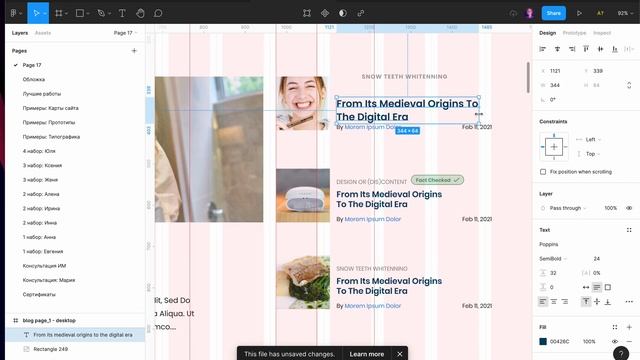The width and height of the screenshot is (640, 360).
Task: Set text align left
Action: (542, 302)
